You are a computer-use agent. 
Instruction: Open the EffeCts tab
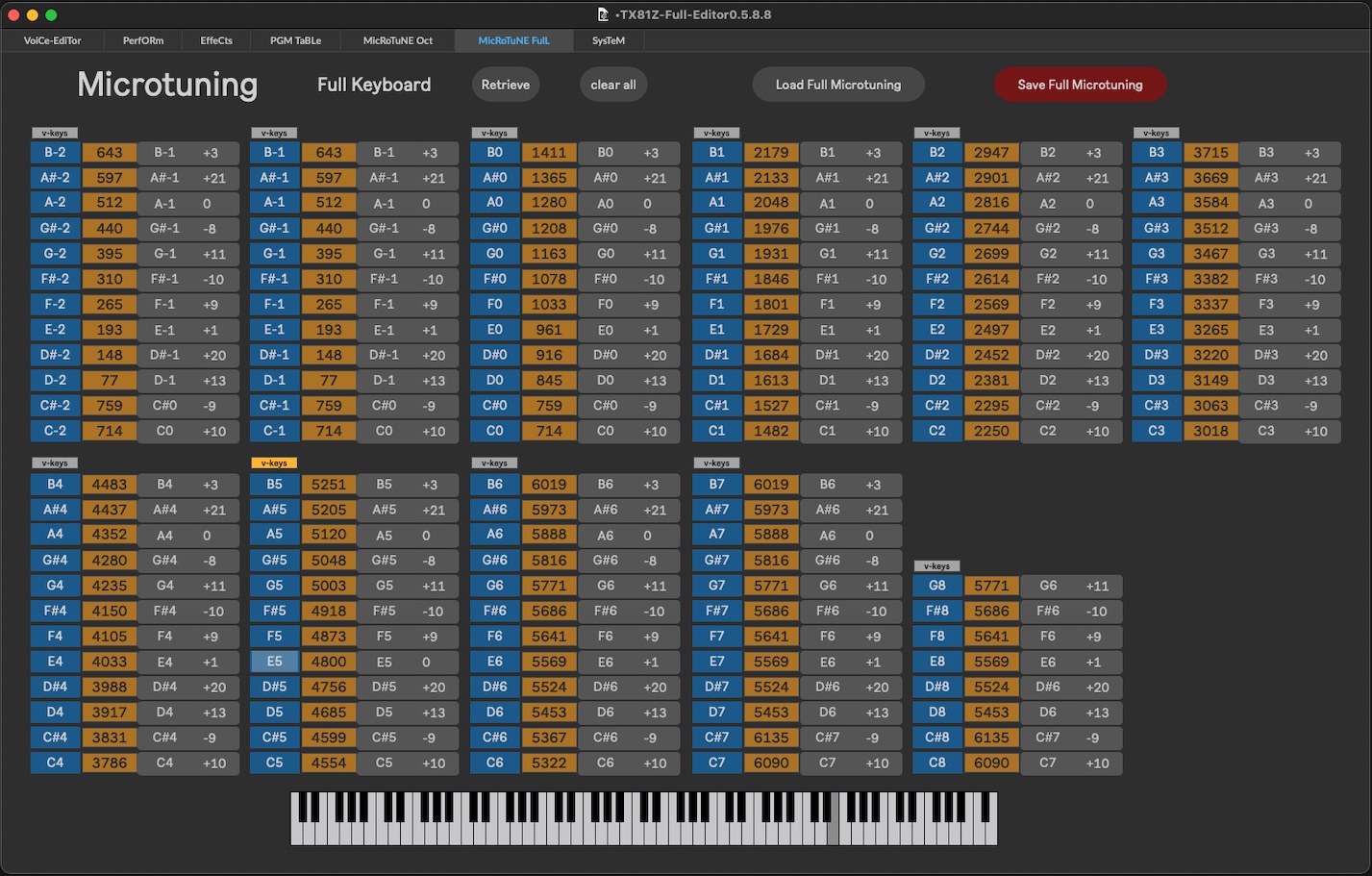[x=216, y=40]
